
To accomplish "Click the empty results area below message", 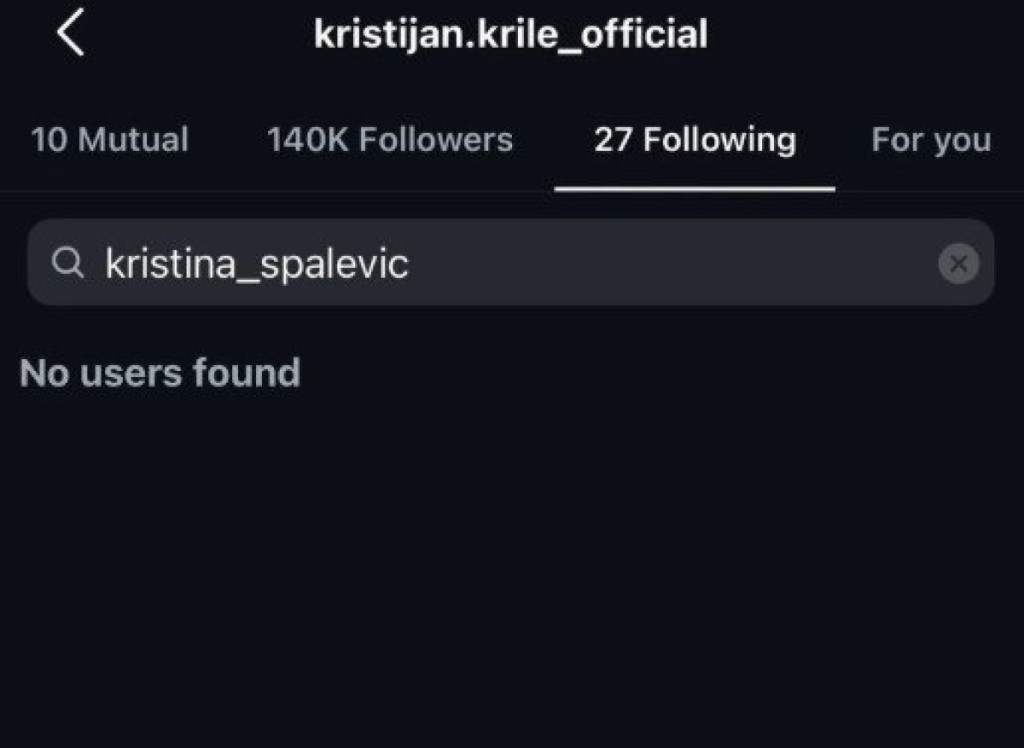I will tap(510, 560).
